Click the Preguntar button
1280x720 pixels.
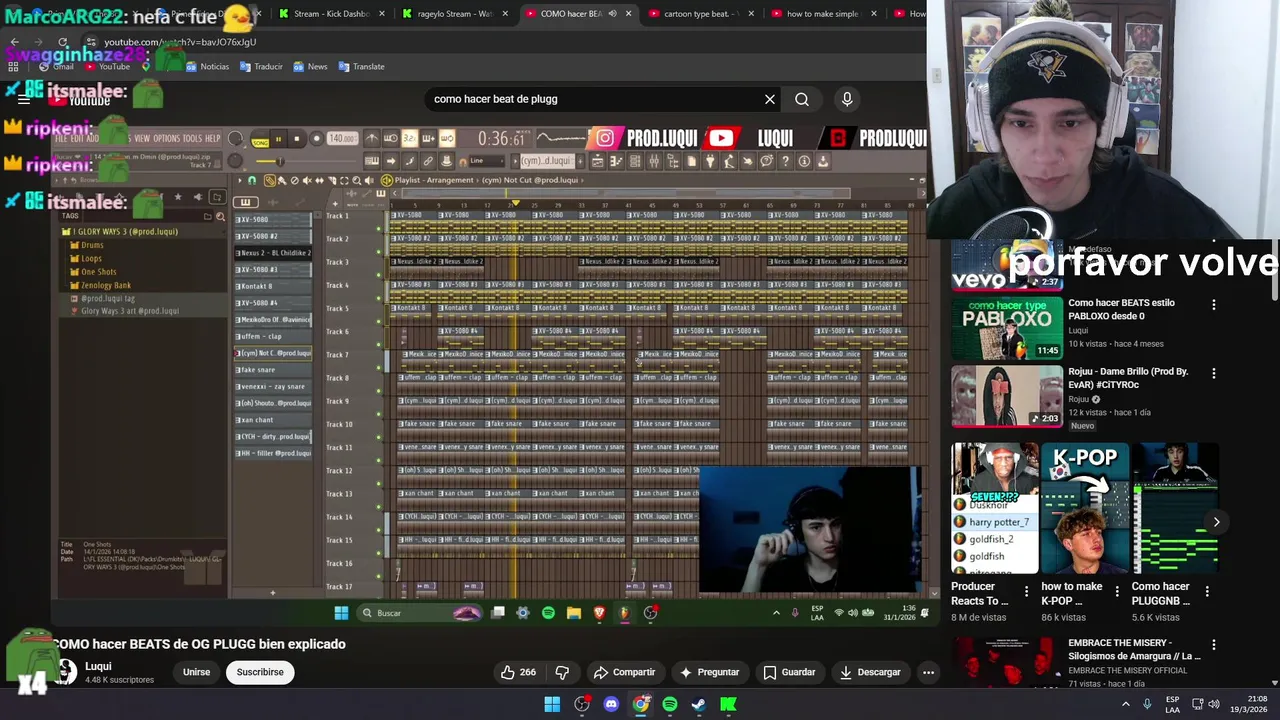tap(709, 672)
